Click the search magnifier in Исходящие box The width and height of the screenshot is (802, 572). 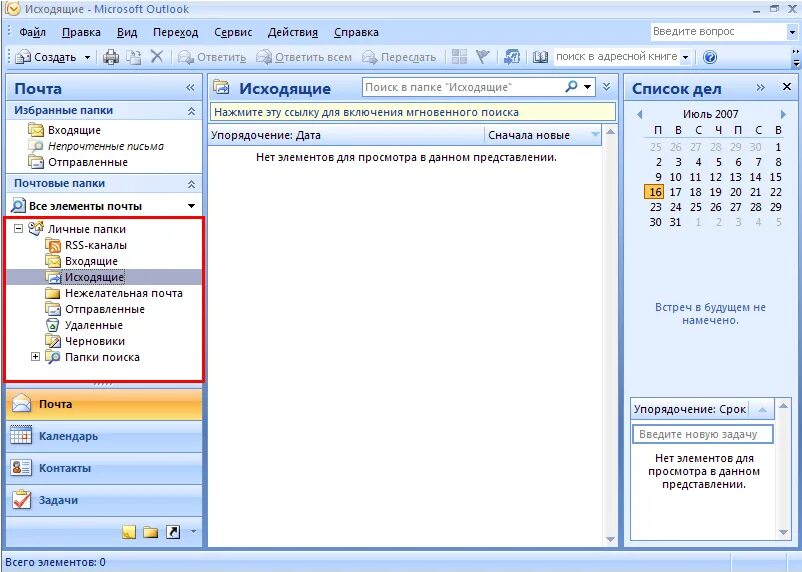(571, 86)
